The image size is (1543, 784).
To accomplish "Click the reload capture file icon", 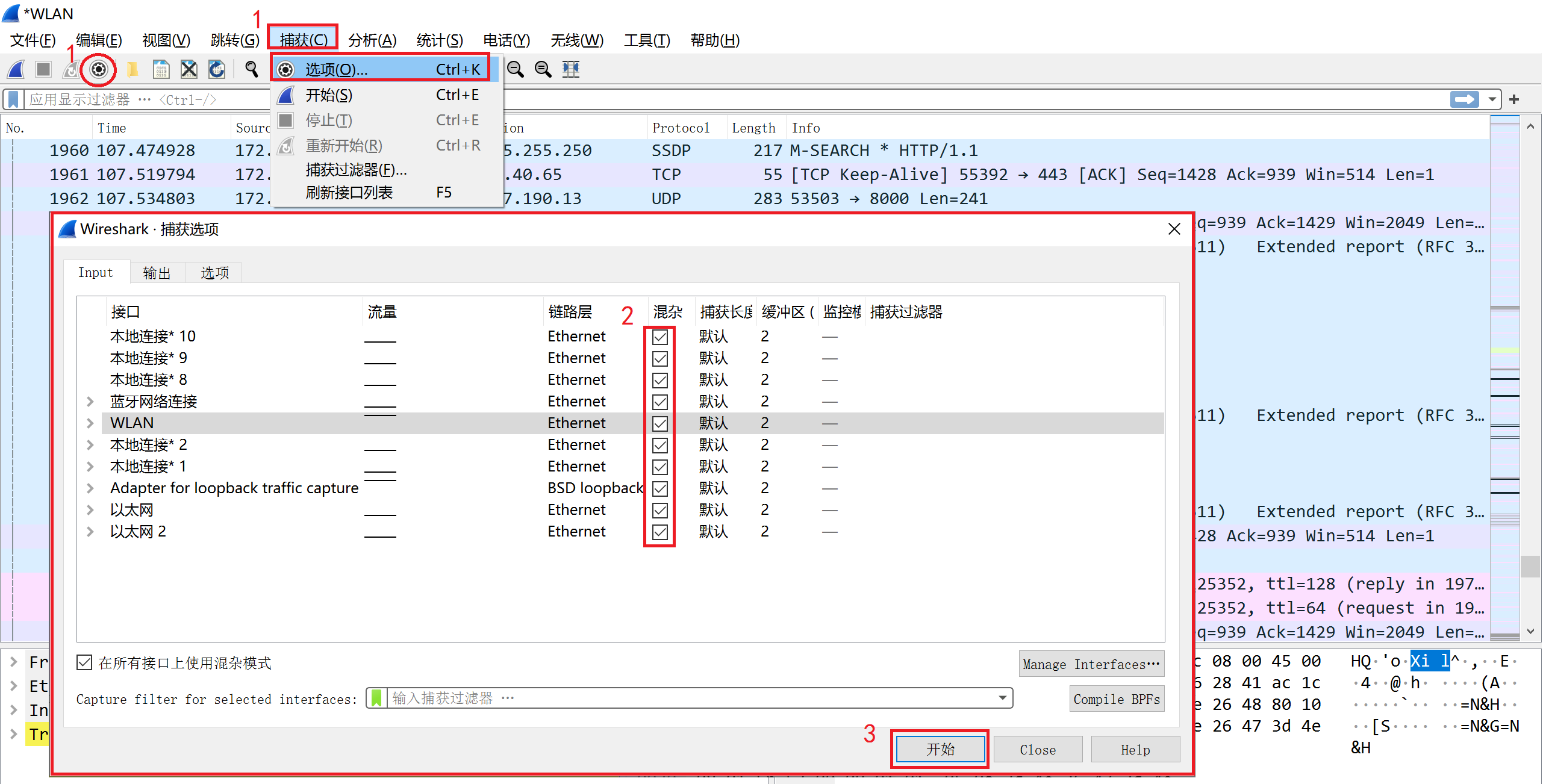I will 217,70.
